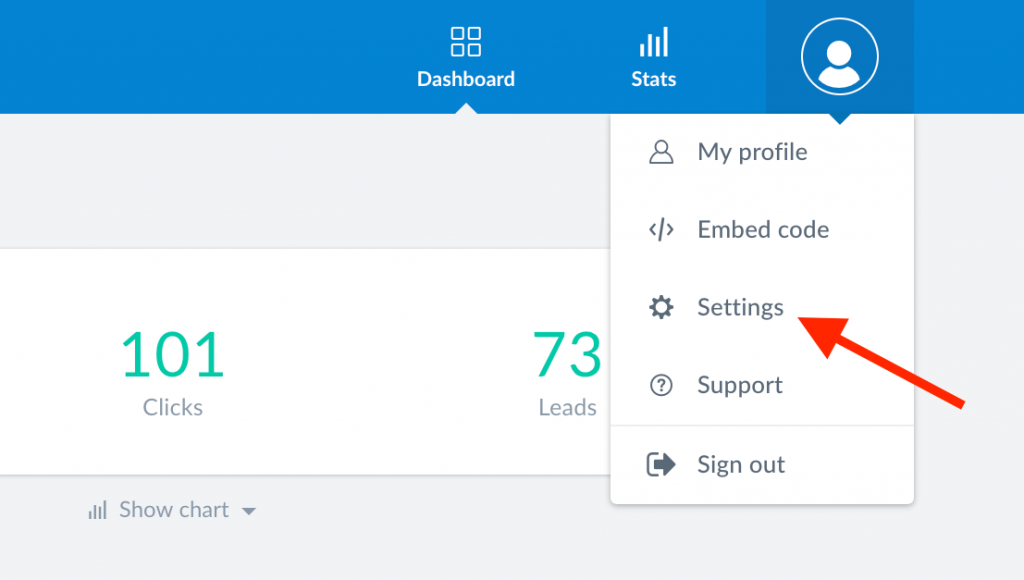Click the Support question mark icon
Image resolution: width=1024 pixels, height=580 pixels.
pos(661,385)
